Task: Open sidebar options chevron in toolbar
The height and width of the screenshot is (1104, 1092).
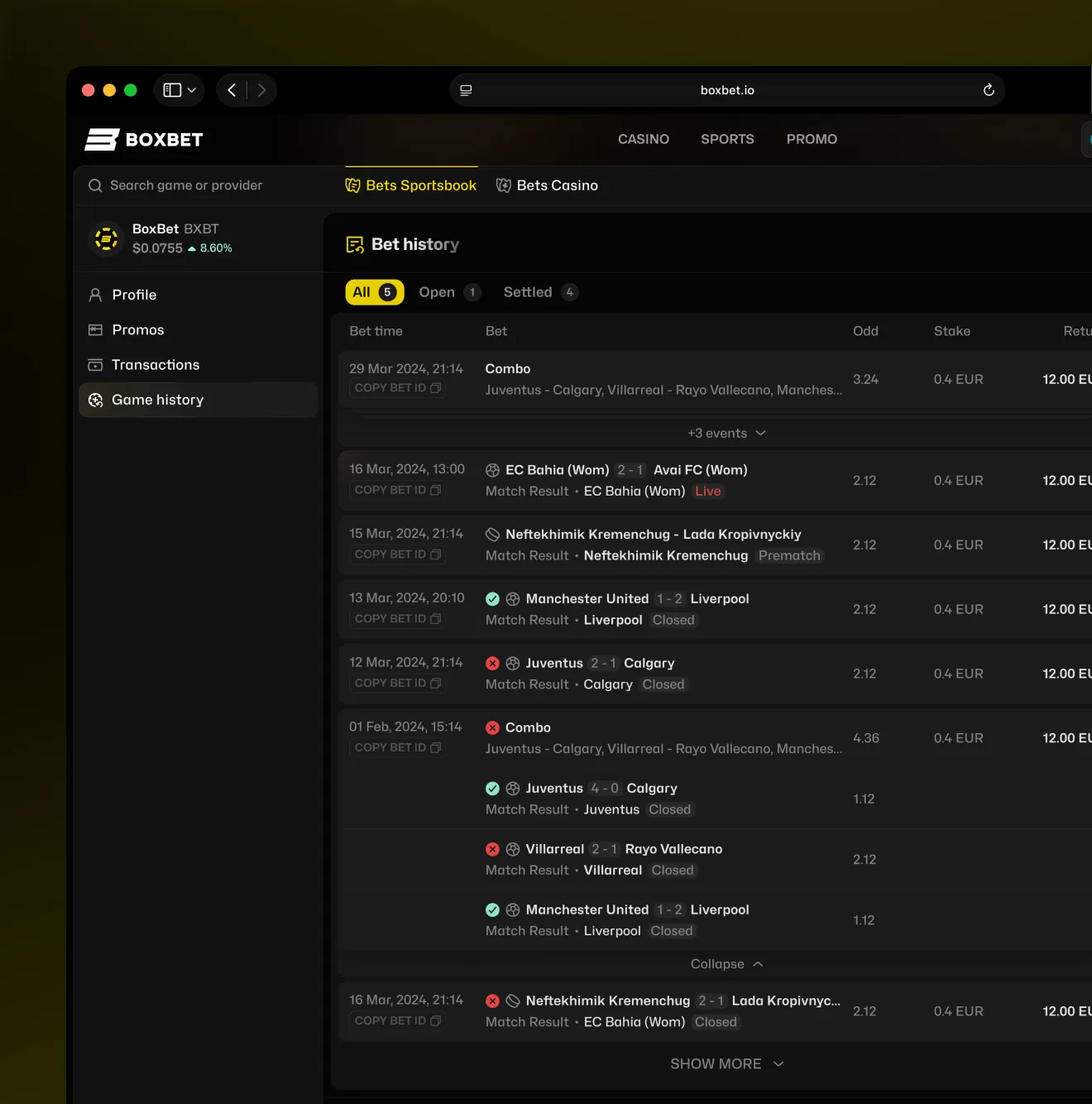Action: point(192,90)
